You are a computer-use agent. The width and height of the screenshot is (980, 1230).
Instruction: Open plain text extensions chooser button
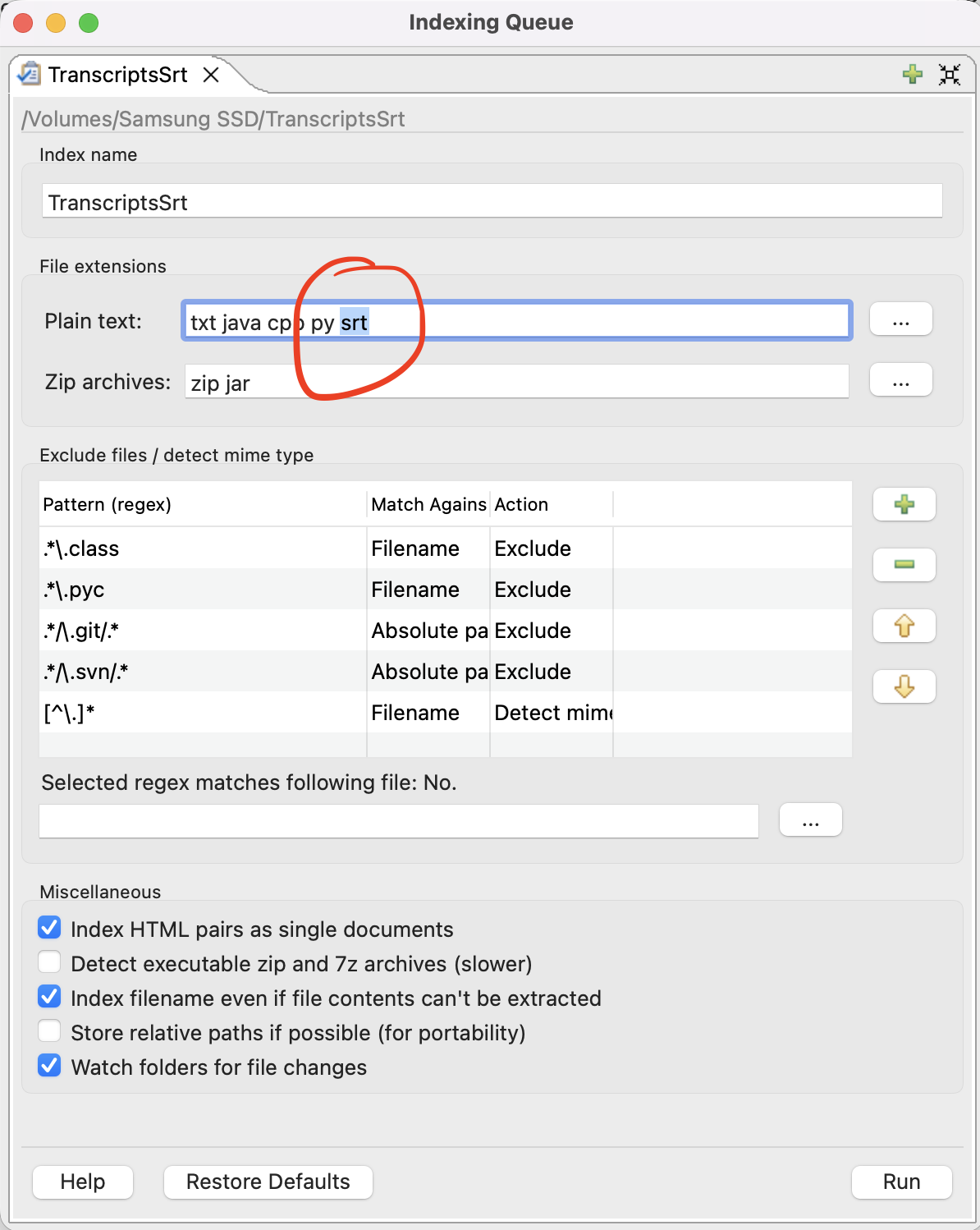pos(901,319)
